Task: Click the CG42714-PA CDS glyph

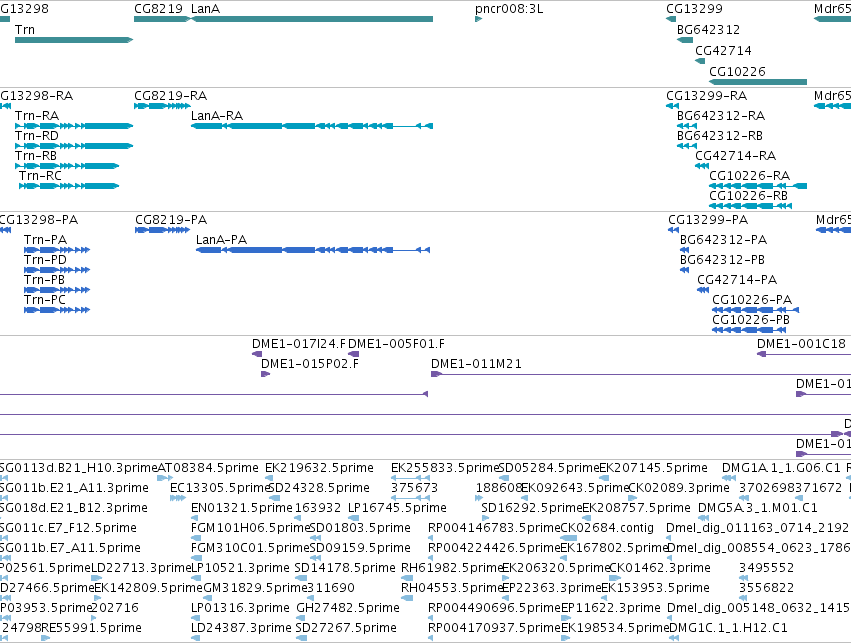Action: pos(703,290)
